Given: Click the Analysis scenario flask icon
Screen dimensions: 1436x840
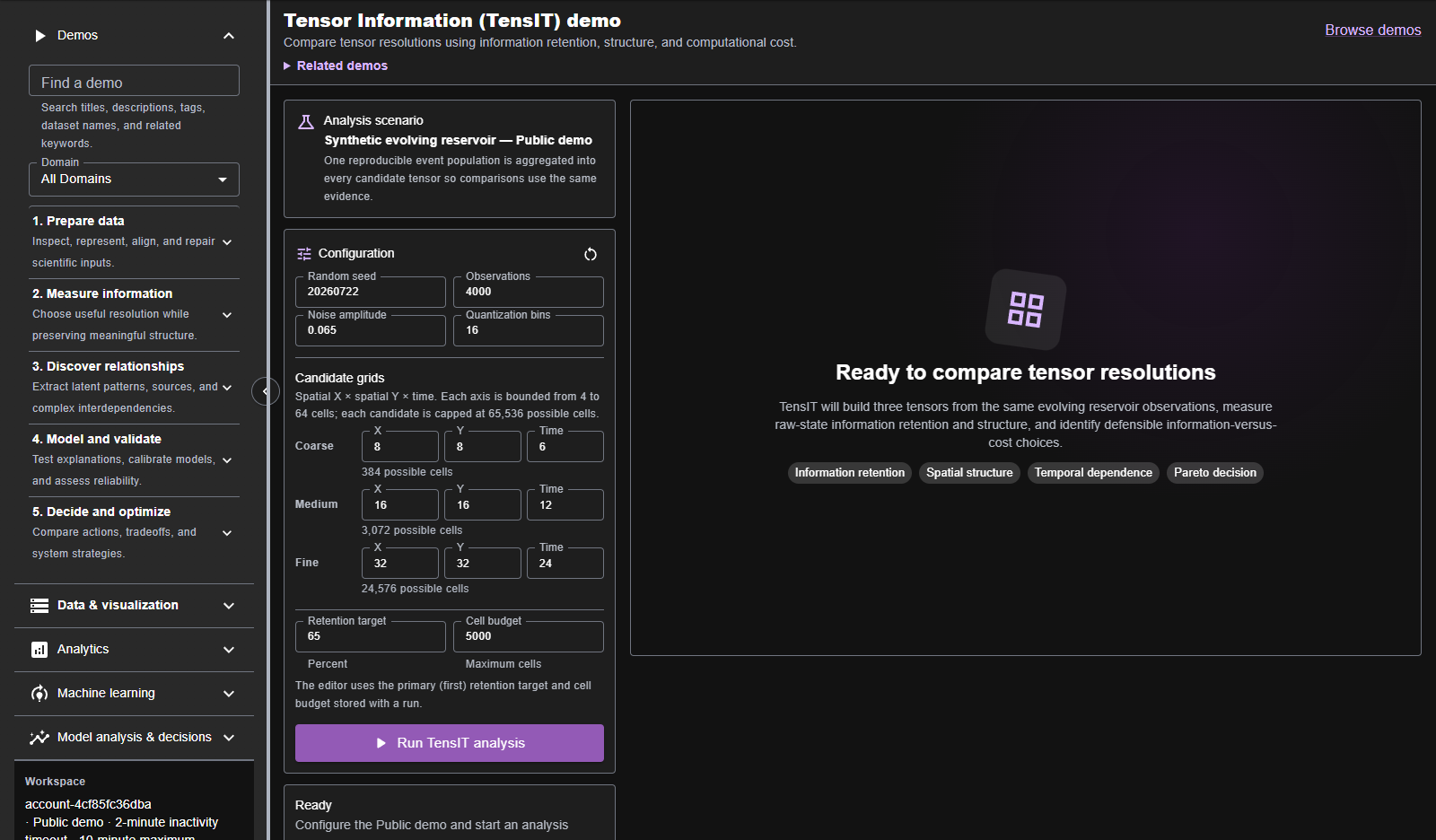Looking at the screenshot, I should (x=306, y=122).
